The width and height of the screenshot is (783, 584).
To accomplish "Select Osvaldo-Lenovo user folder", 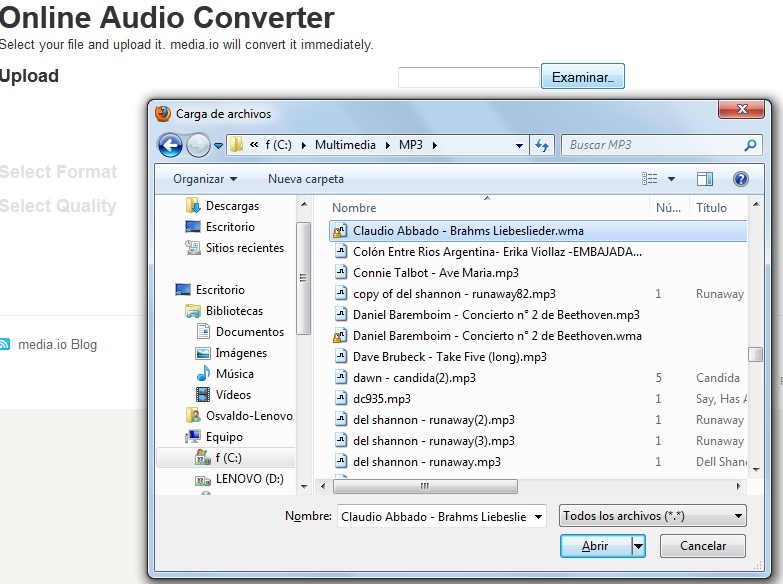I will 249,416.
